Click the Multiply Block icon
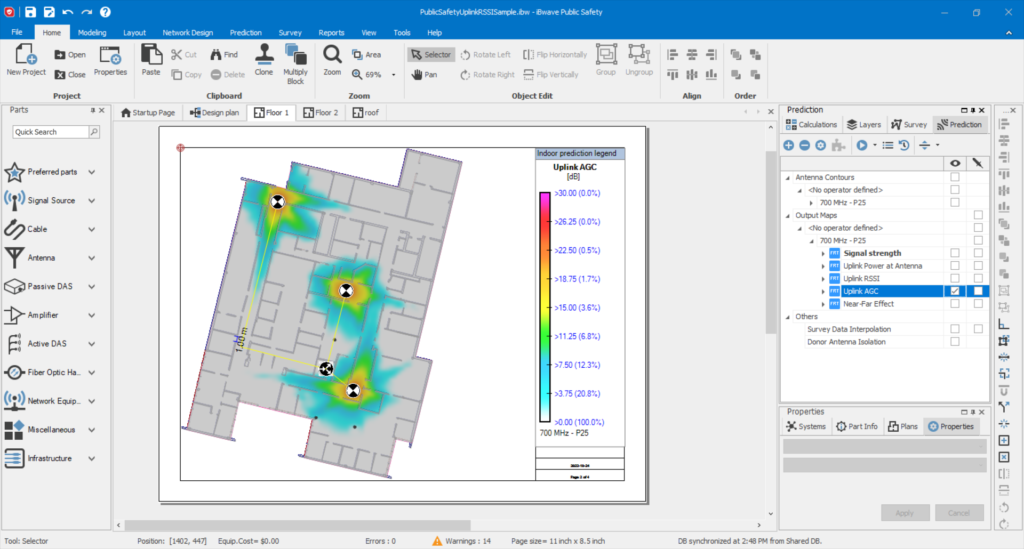1024x549 pixels. [x=295, y=55]
